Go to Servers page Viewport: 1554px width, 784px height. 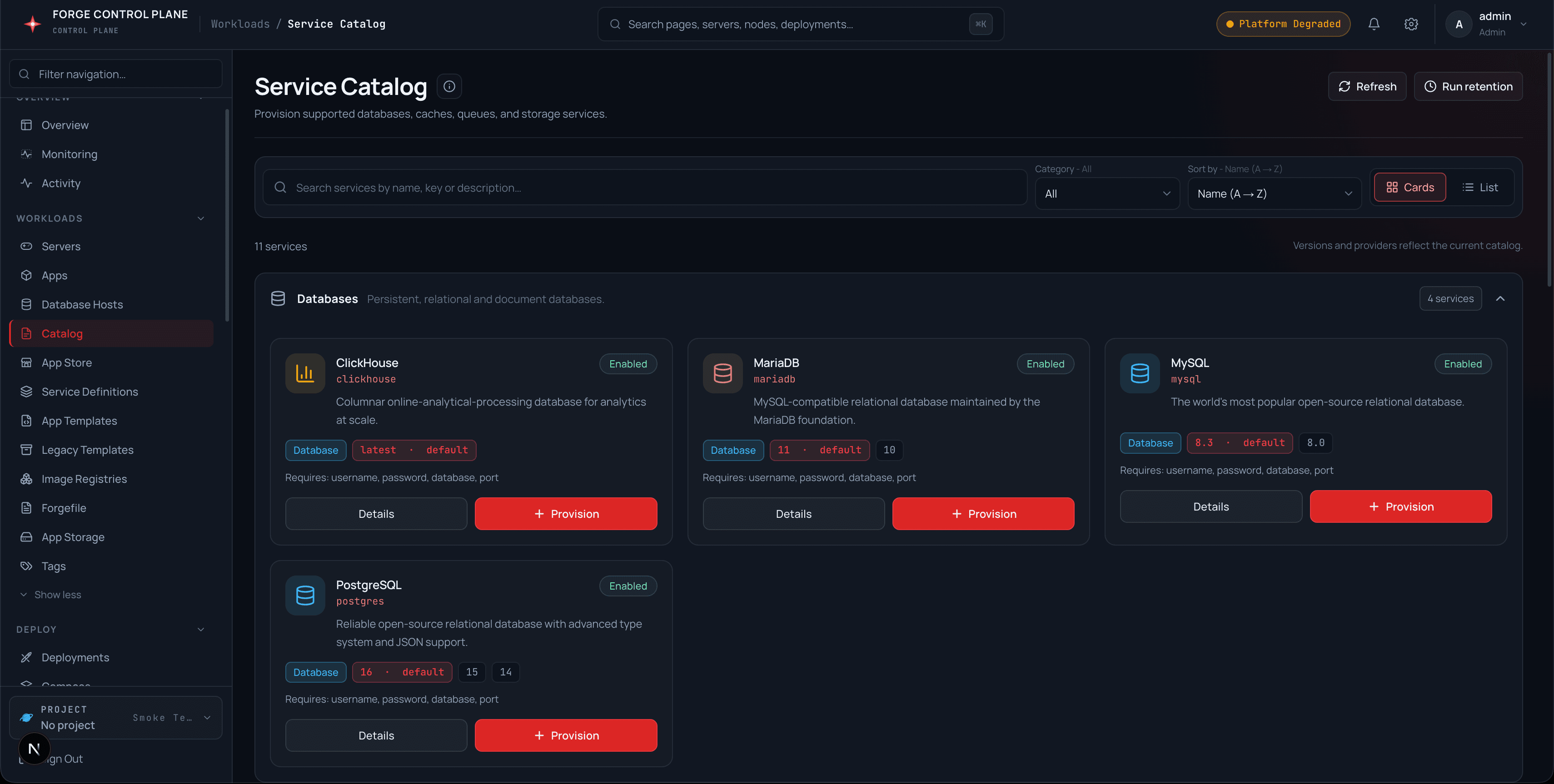coord(112,247)
